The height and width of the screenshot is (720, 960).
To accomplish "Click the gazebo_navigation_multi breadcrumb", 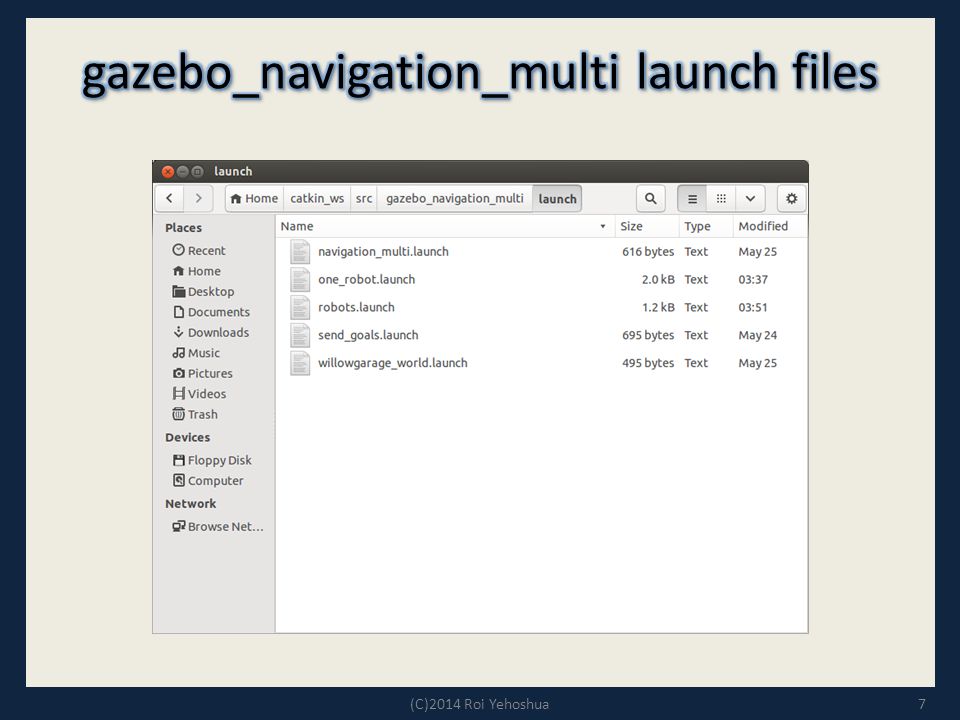I will click(x=454, y=198).
